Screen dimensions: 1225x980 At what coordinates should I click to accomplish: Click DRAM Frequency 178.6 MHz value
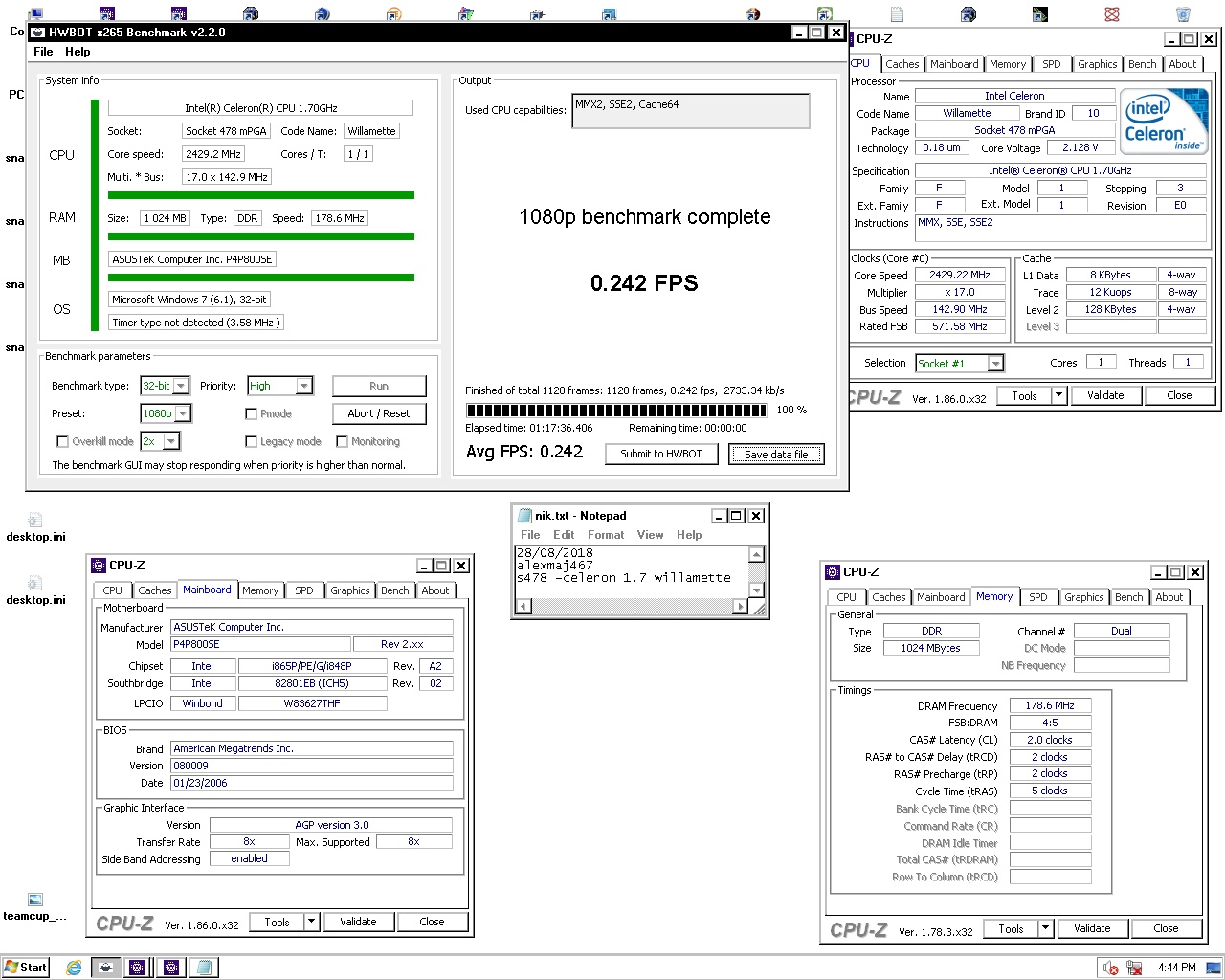[1050, 705]
